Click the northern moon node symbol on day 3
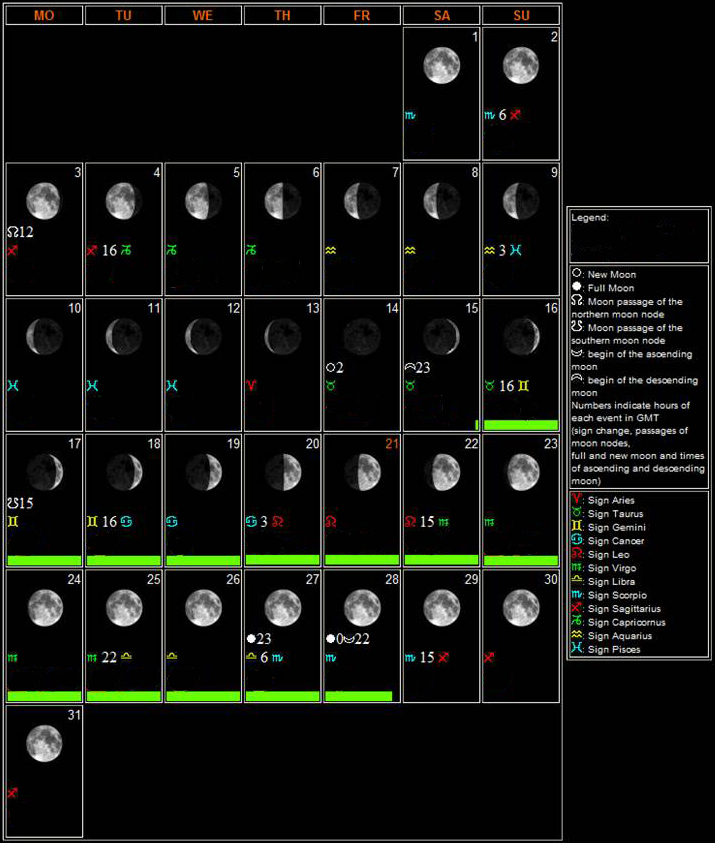 (12, 232)
